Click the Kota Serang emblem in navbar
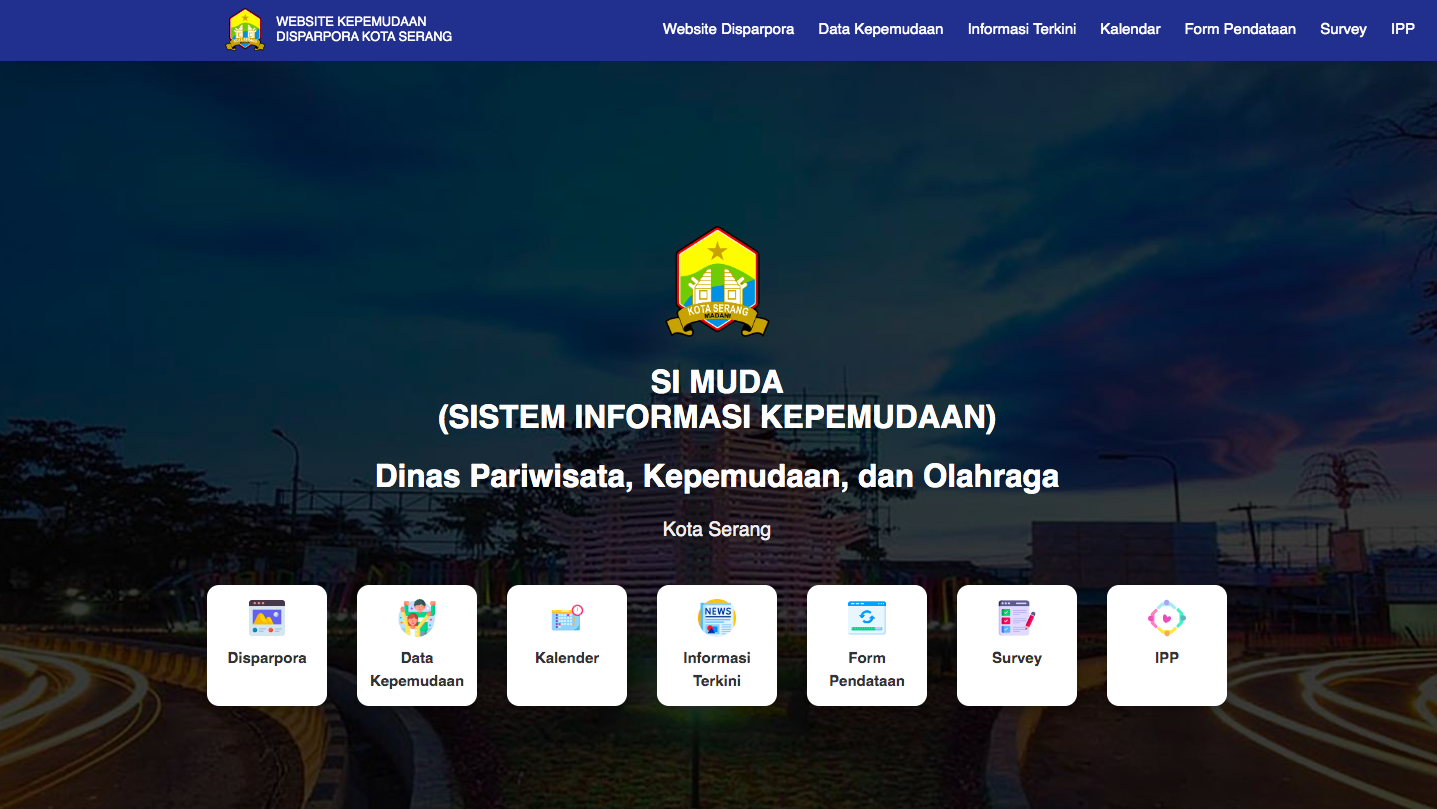Viewport: 1437px width, 809px height. 245,29
